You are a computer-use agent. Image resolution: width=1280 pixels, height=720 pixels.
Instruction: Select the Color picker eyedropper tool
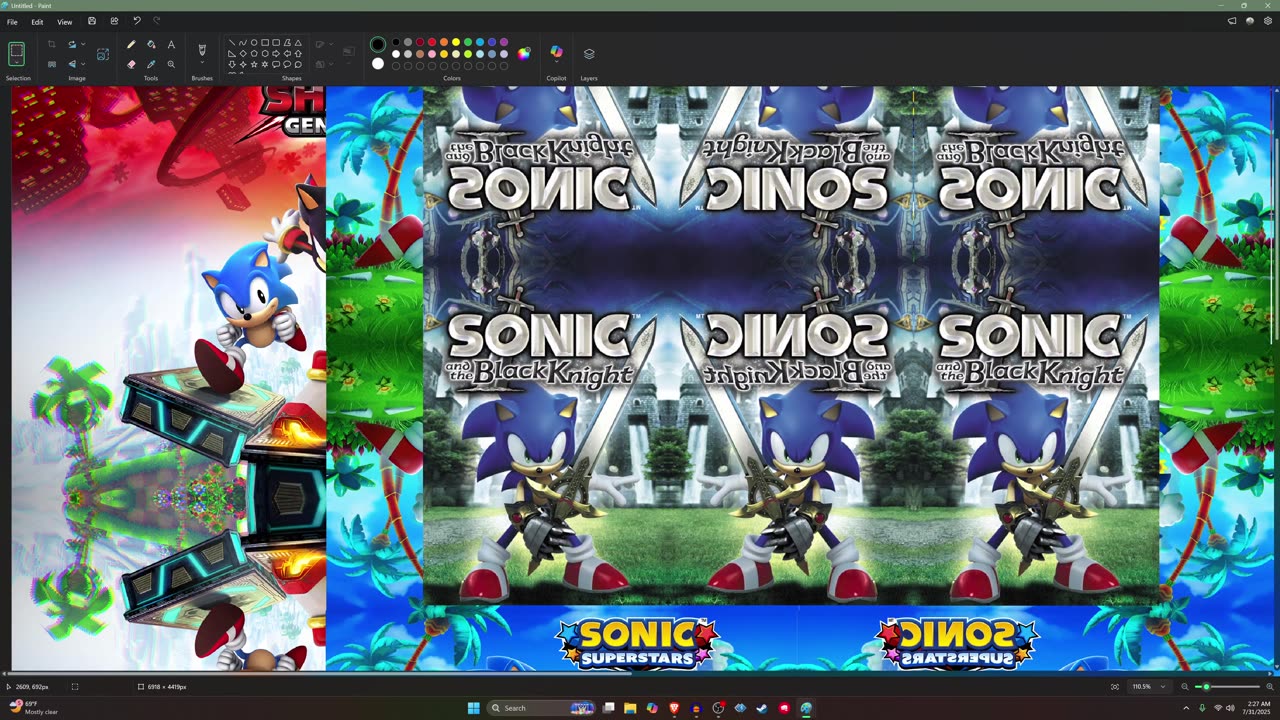click(151, 64)
